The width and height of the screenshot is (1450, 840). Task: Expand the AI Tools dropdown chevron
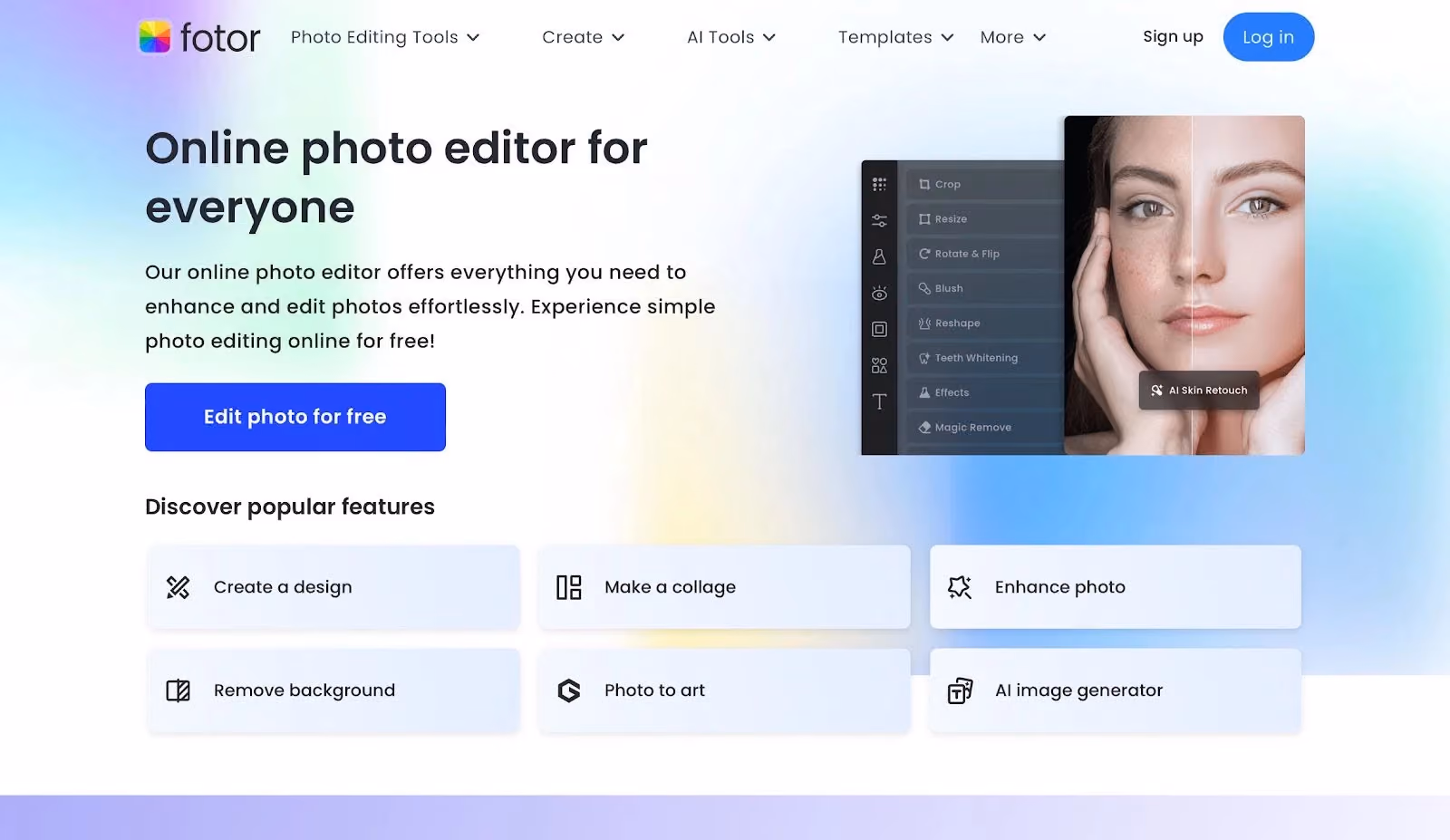click(769, 37)
